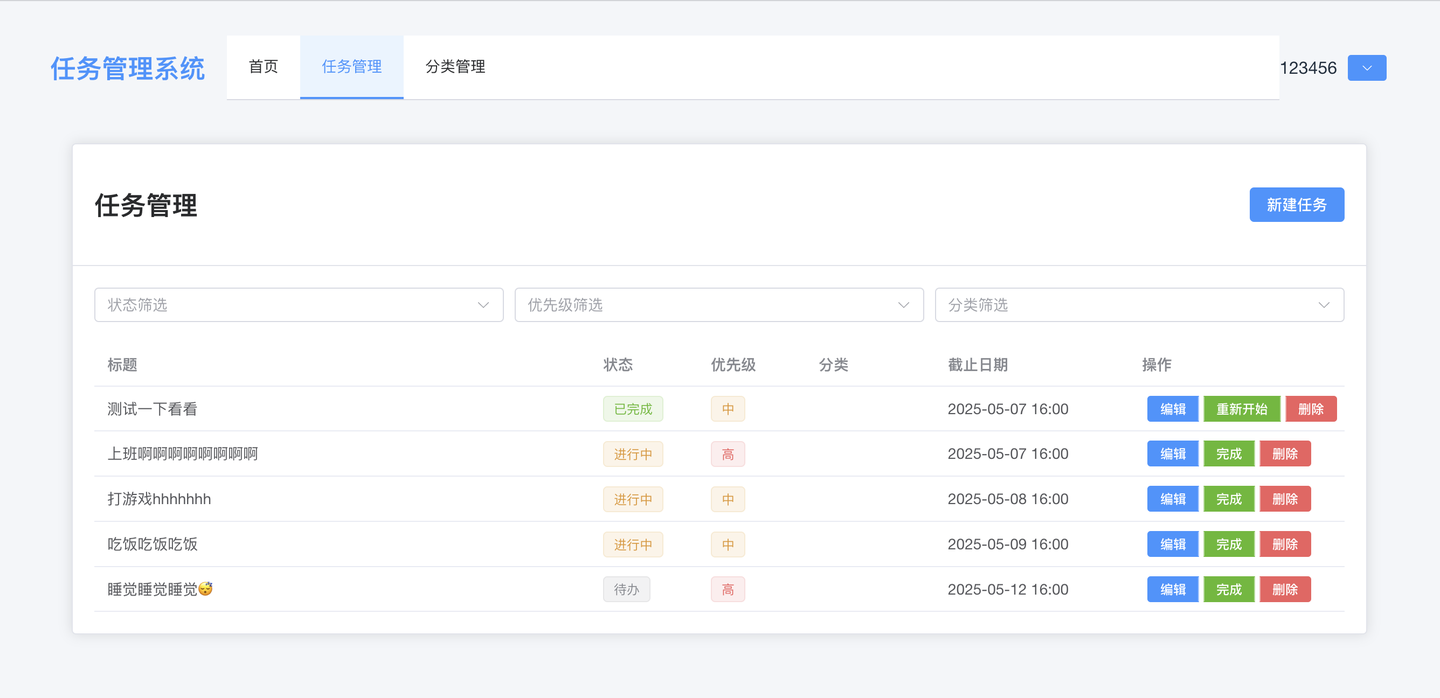Screen dimensions: 1440x698
Task: Click the 高 priority tag of 上班啊啊啊啊啊啊啊啊
Action: tap(727, 453)
